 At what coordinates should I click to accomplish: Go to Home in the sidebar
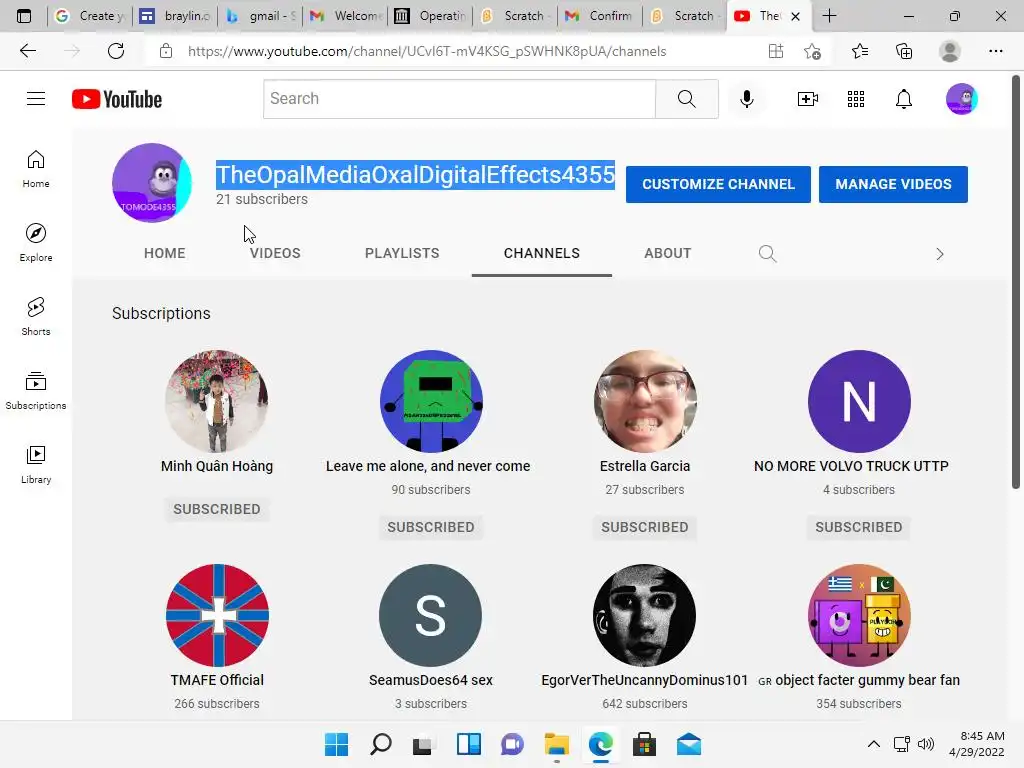(36, 168)
